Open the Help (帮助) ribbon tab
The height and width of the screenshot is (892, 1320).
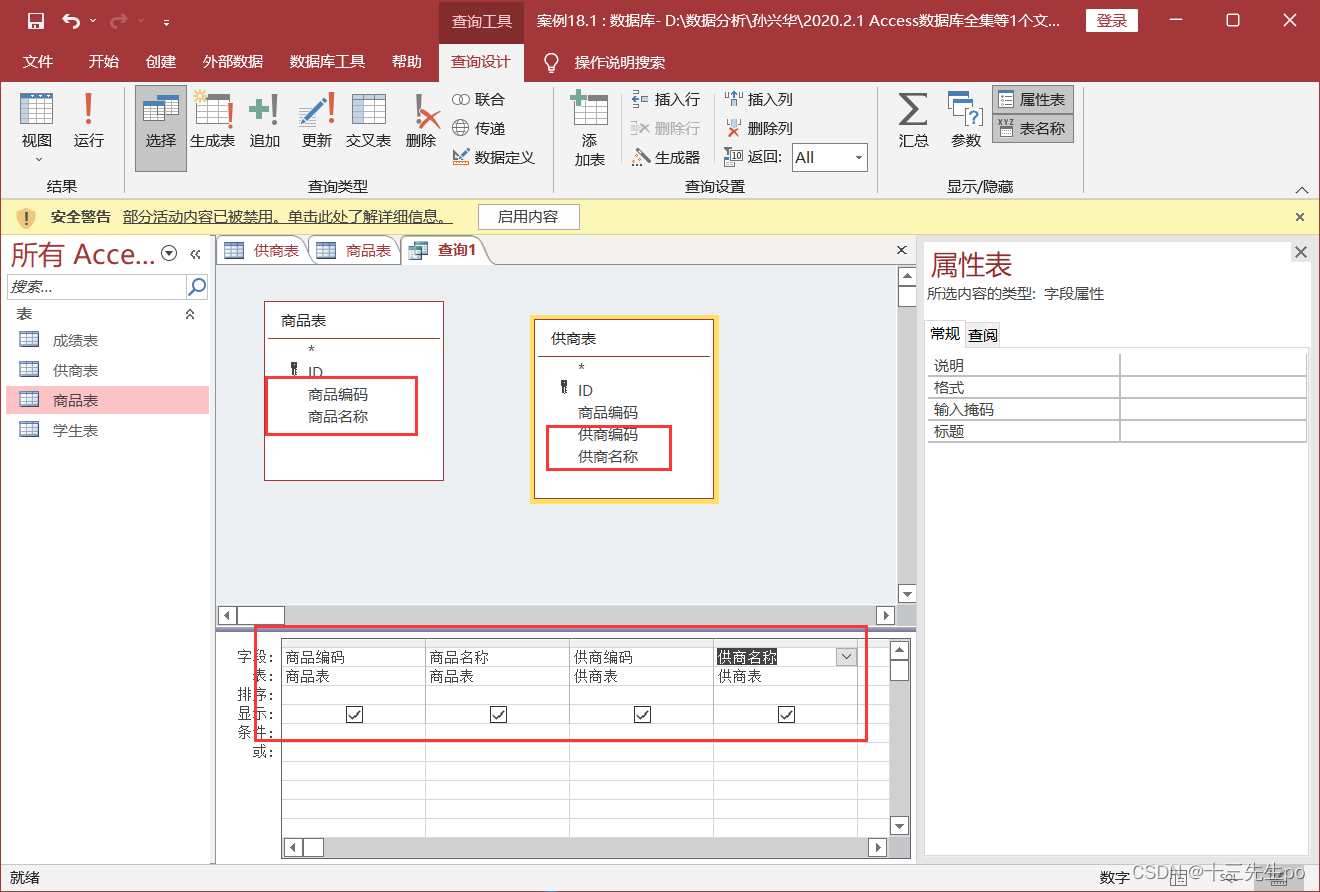(x=407, y=62)
